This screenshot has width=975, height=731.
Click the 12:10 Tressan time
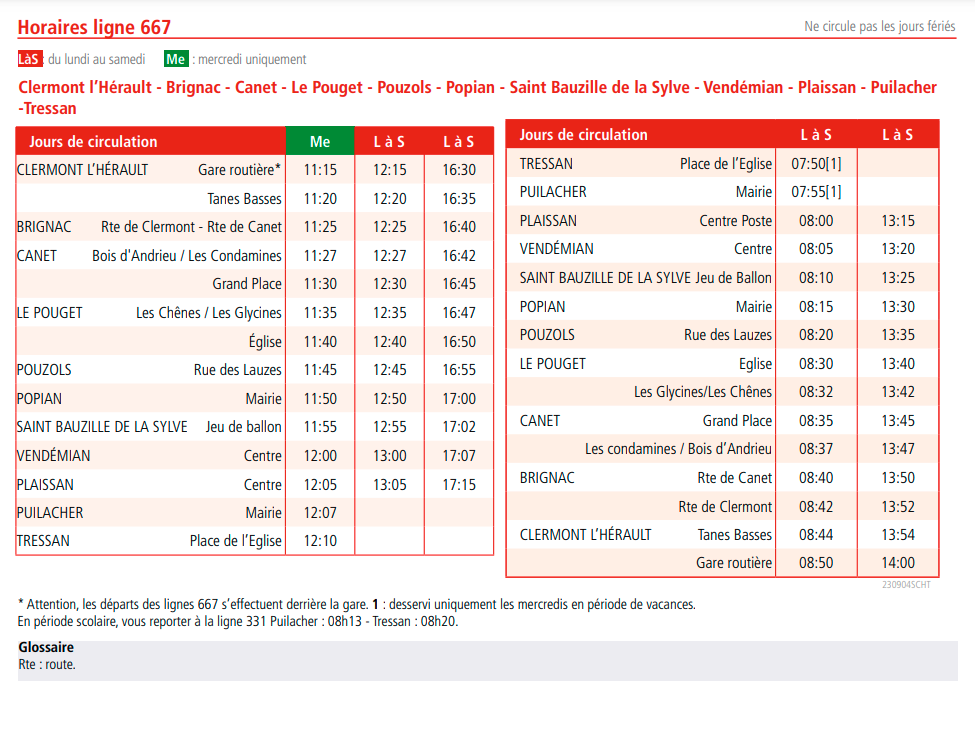(x=320, y=541)
